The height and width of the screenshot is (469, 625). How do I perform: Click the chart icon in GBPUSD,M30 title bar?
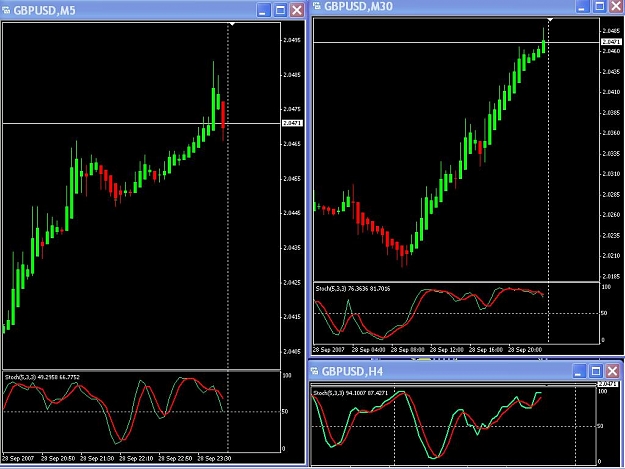tap(316, 6)
